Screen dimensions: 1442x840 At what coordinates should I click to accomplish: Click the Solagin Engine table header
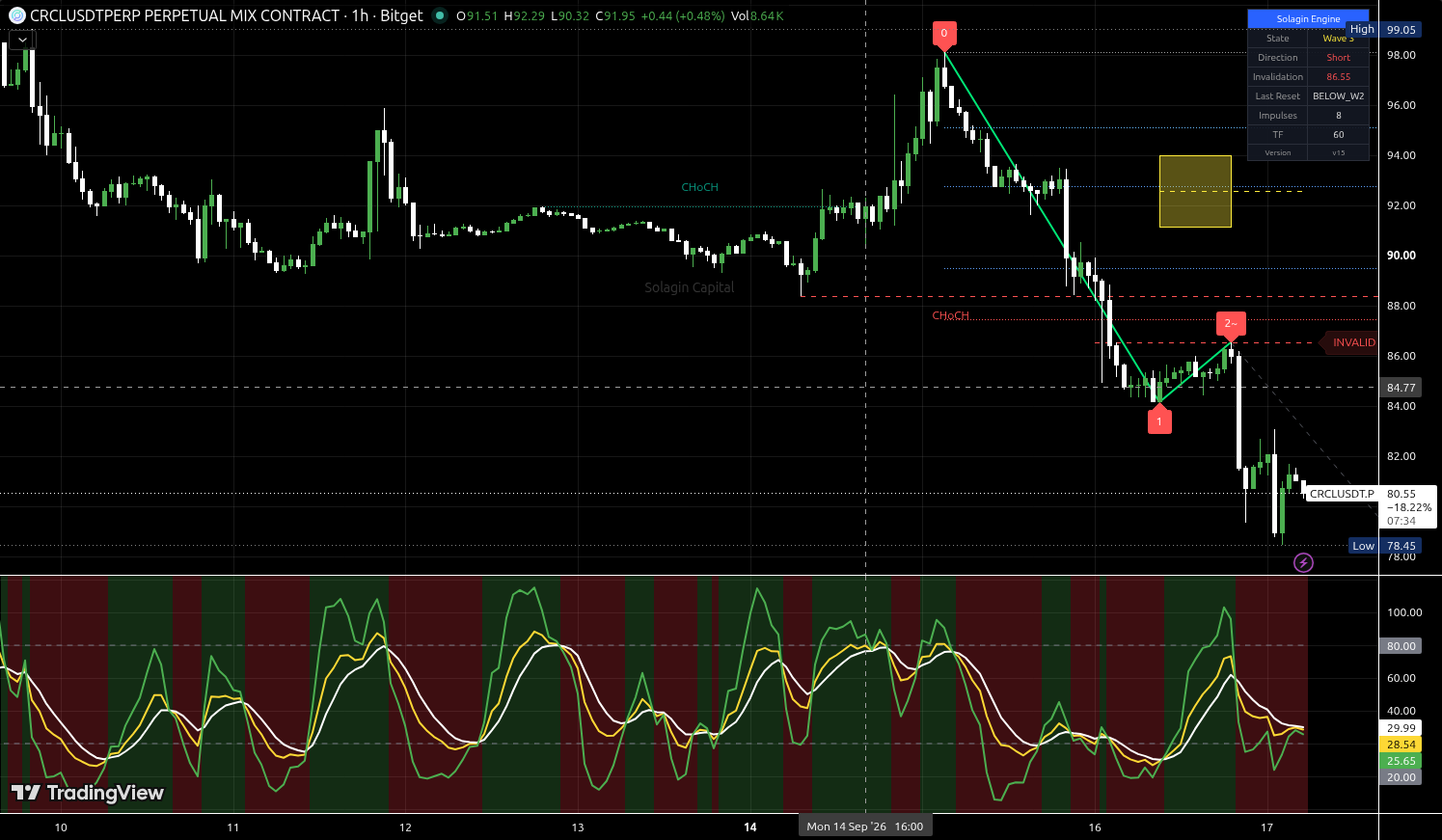point(1308,19)
